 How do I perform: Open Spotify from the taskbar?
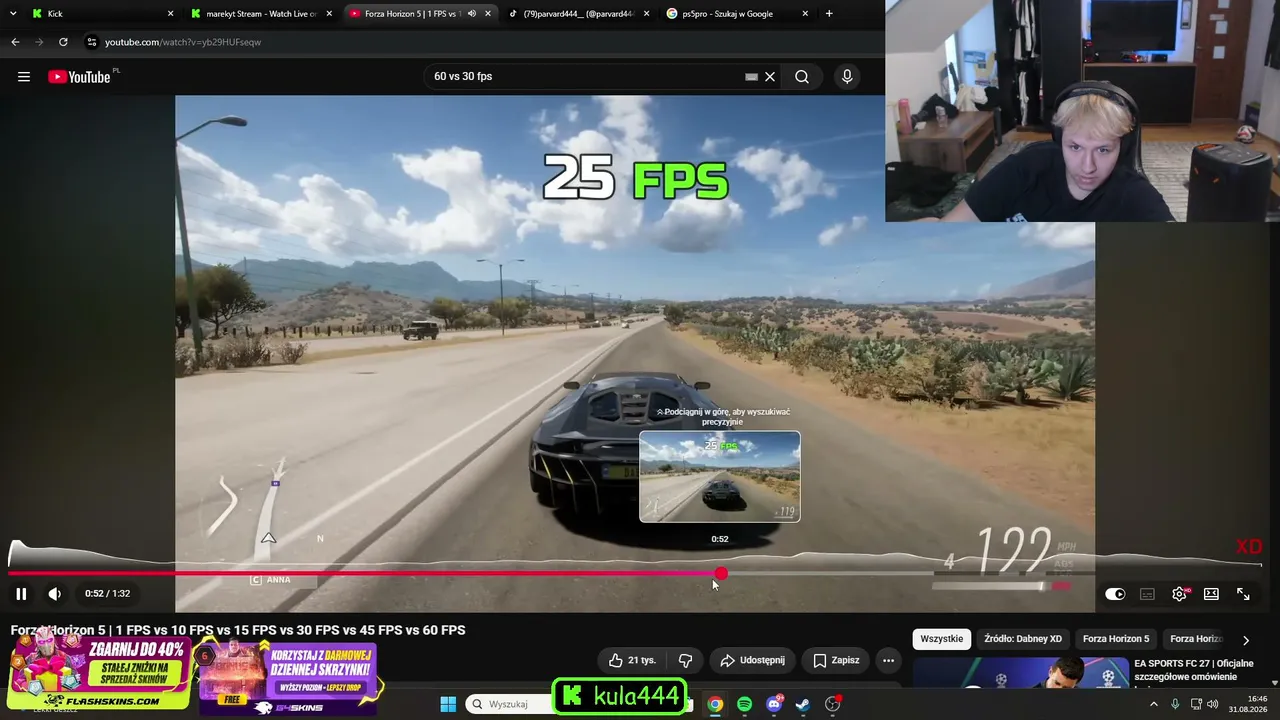tap(744, 704)
